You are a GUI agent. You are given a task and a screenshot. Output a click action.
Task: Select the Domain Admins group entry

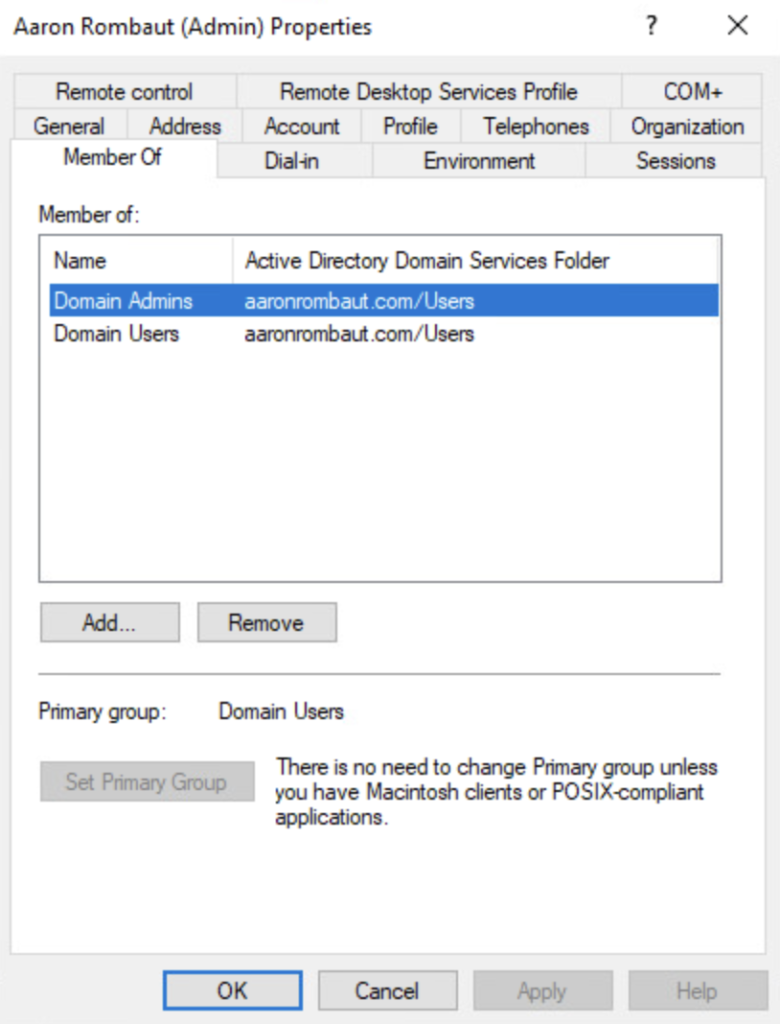[x=123, y=301]
